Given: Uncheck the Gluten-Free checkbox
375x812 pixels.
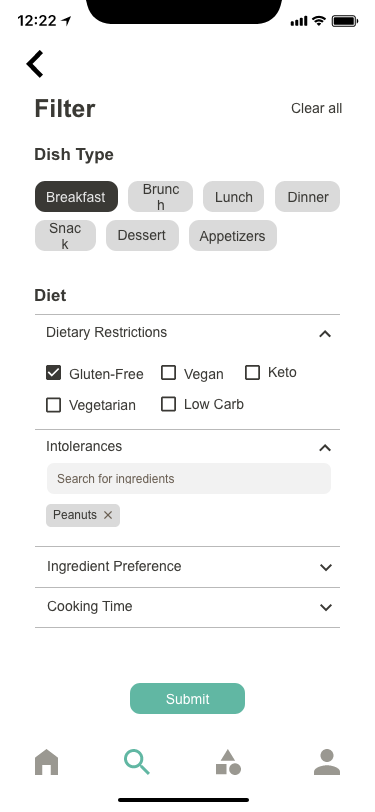Looking at the screenshot, I should tap(53, 373).
